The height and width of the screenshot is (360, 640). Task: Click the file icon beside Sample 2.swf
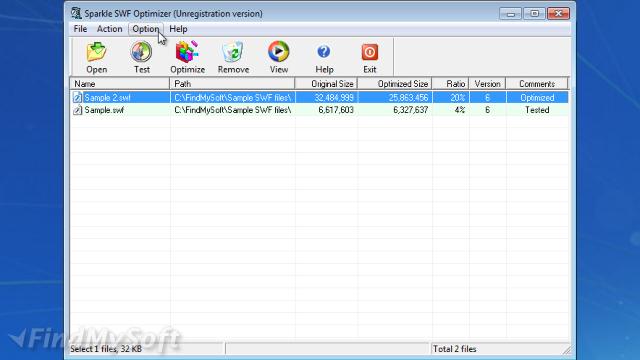[x=77, y=98]
